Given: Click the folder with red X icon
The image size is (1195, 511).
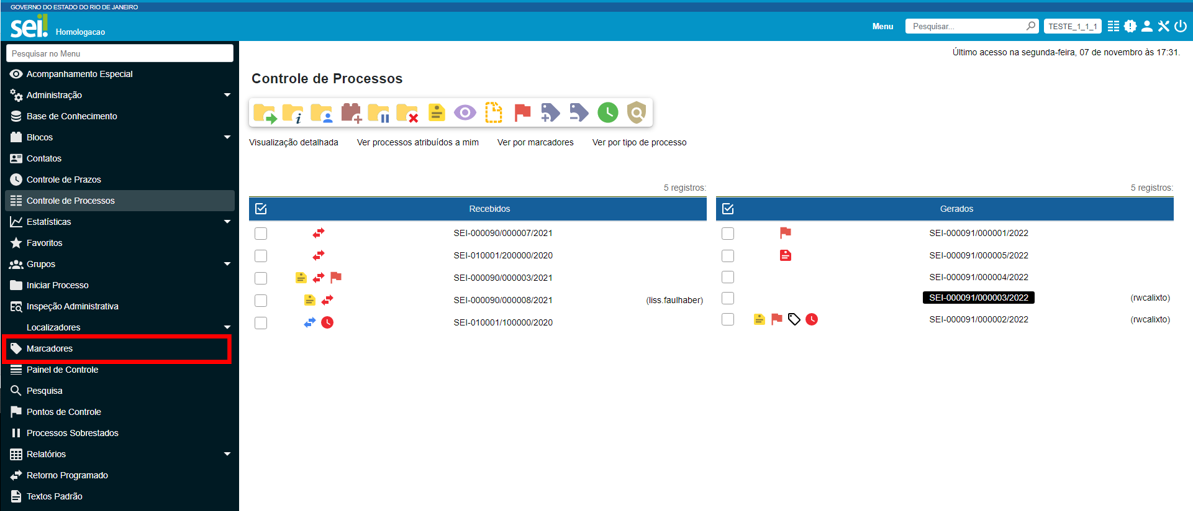Looking at the screenshot, I should point(407,113).
